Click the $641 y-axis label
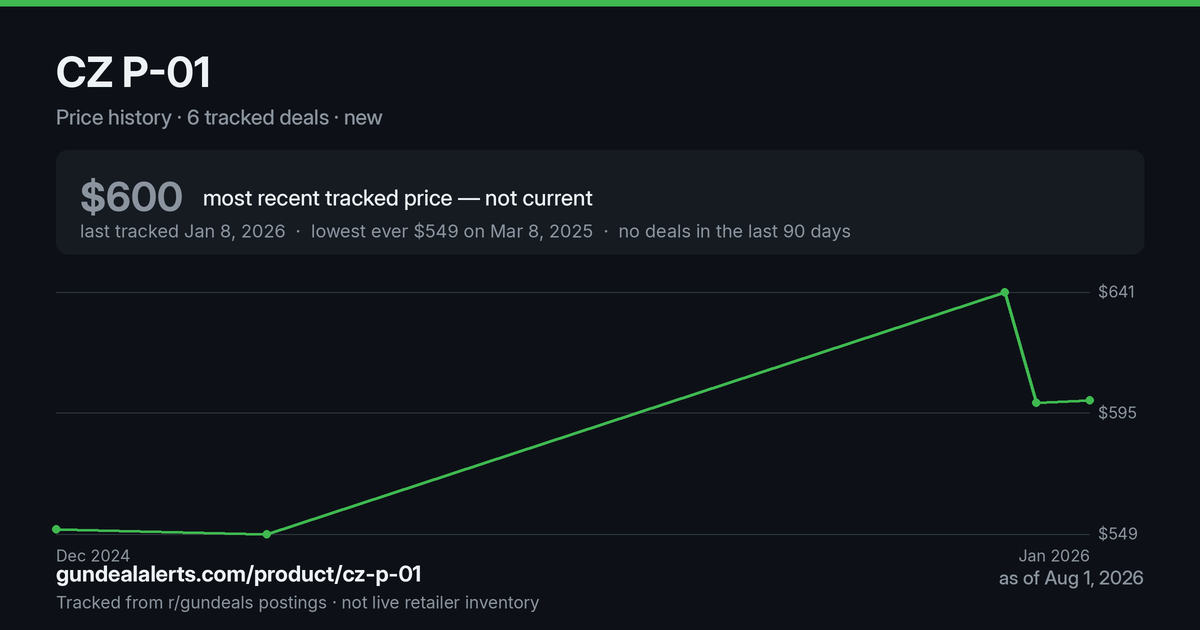Screen dimensions: 1200x630 (1117, 292)
